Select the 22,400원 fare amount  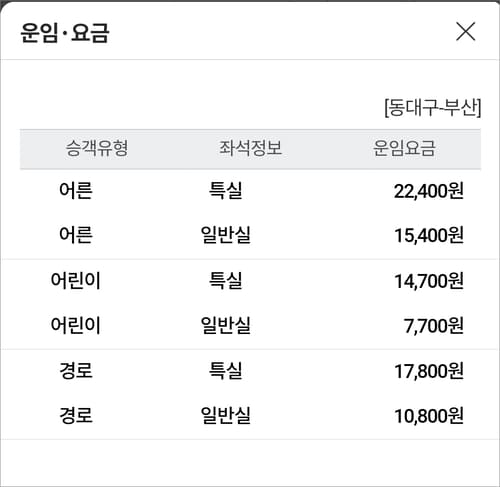pos(429,191)
